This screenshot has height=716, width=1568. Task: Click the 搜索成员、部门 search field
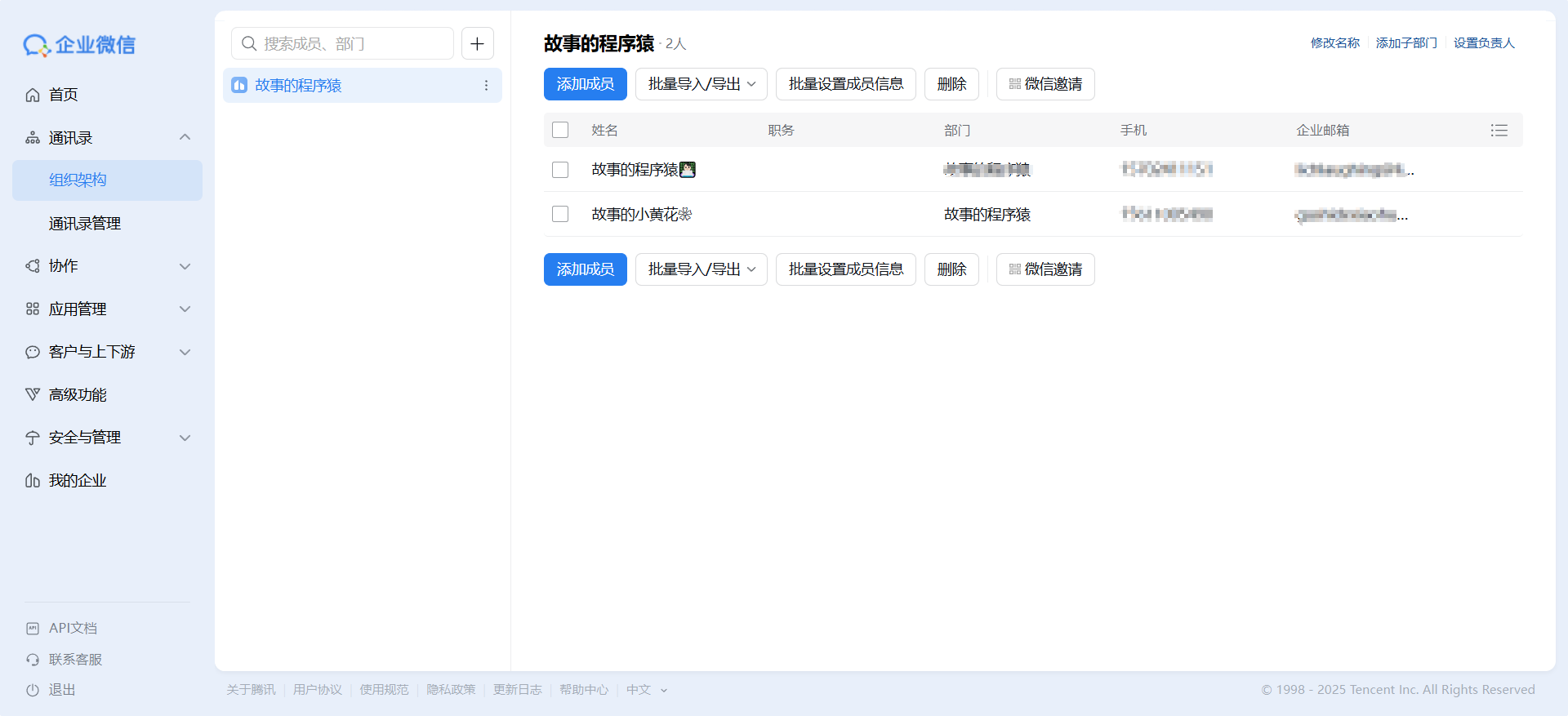pos(343,43)
